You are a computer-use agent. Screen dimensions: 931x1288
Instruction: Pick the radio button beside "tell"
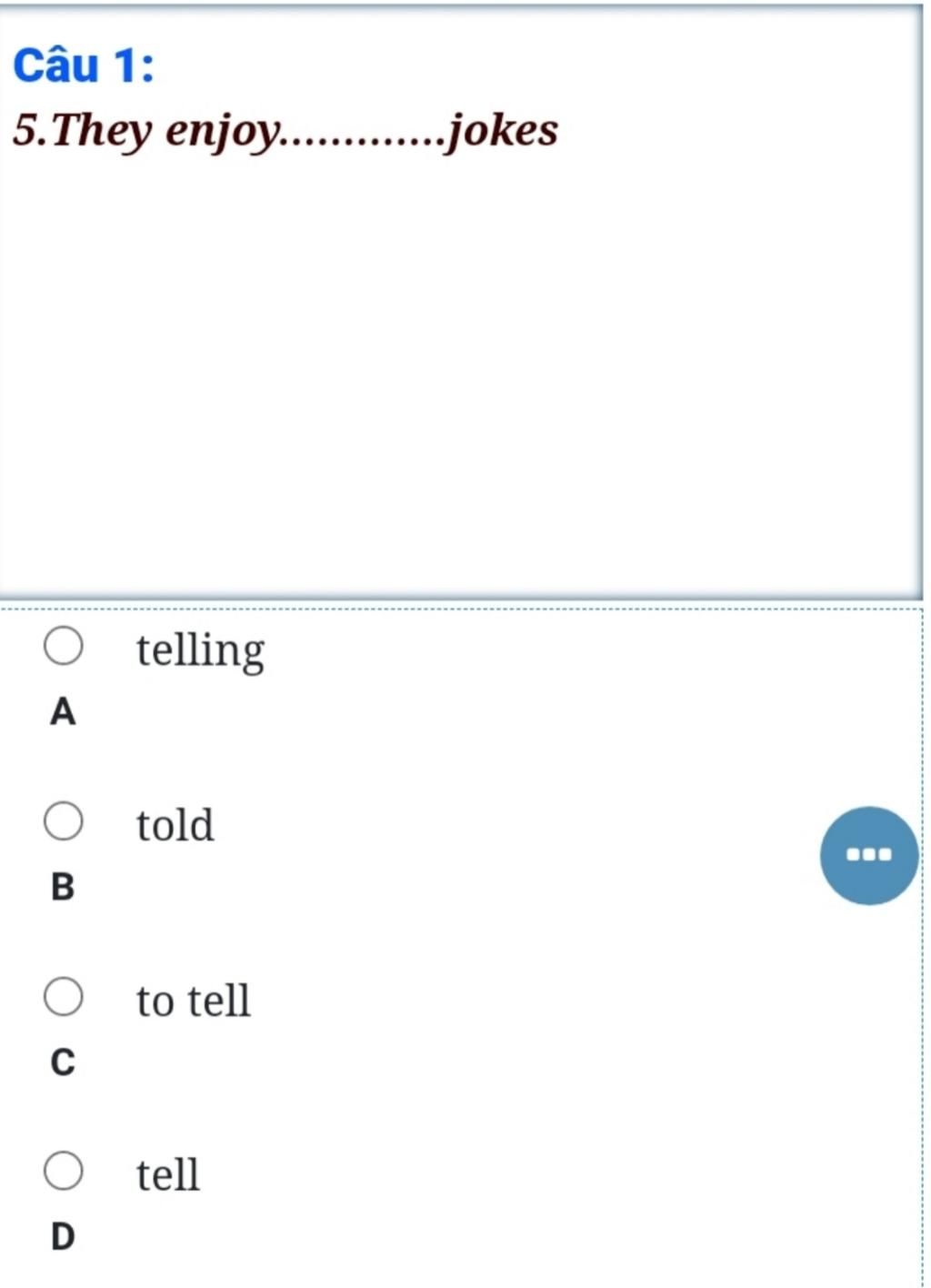coord(64,1172)
